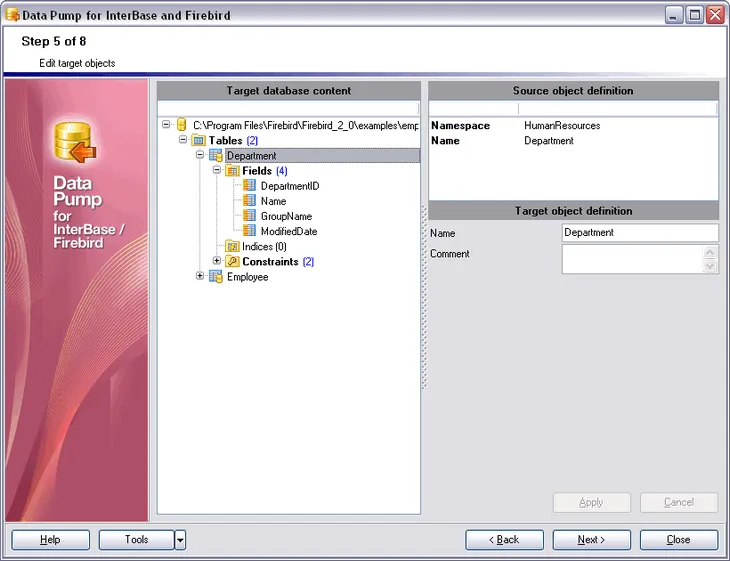Click the HumanResources namespace value
The width and height of the screenshot is (730, 561).
point(562,125)
